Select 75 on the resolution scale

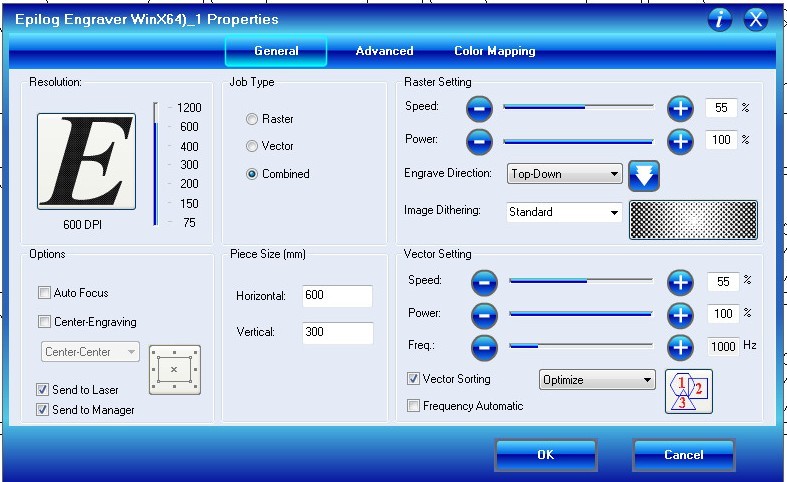tap(189, 222)
